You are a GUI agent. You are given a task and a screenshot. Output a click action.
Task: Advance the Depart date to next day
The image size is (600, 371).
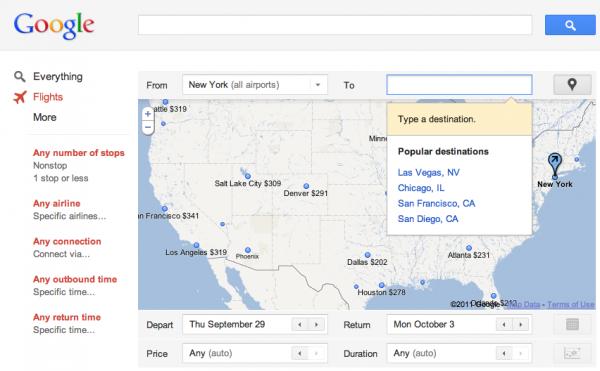(316, 325)
